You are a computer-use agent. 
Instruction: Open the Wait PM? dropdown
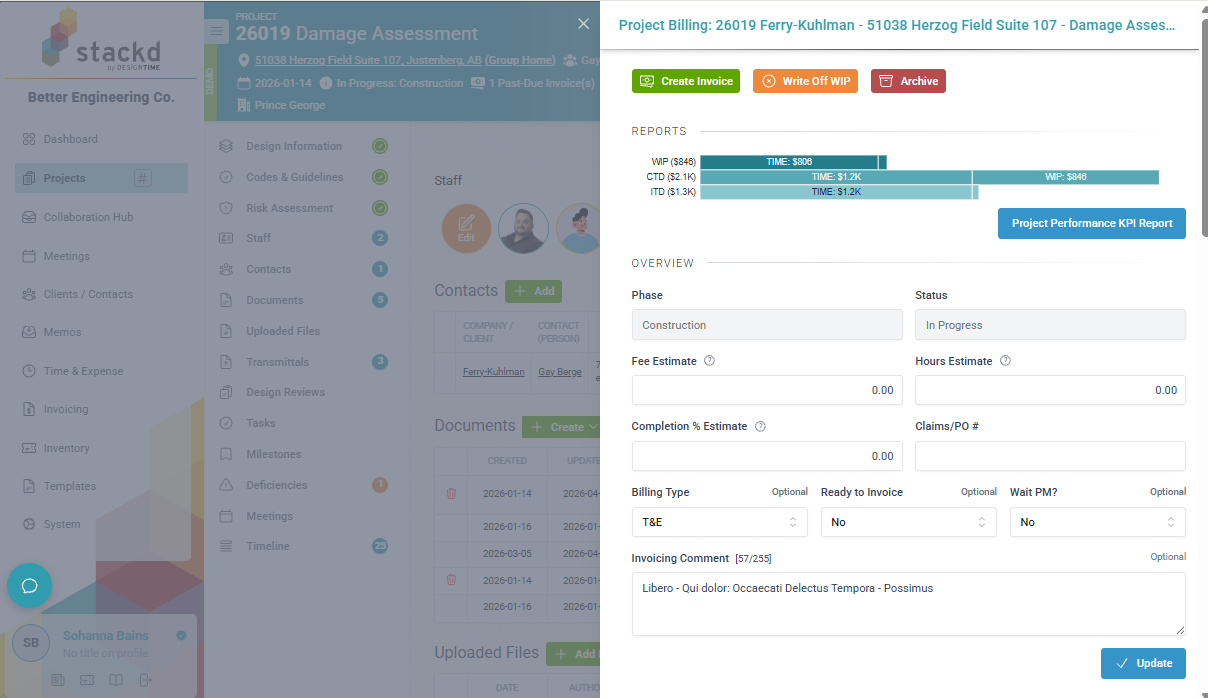click(x=1098, y=522)
